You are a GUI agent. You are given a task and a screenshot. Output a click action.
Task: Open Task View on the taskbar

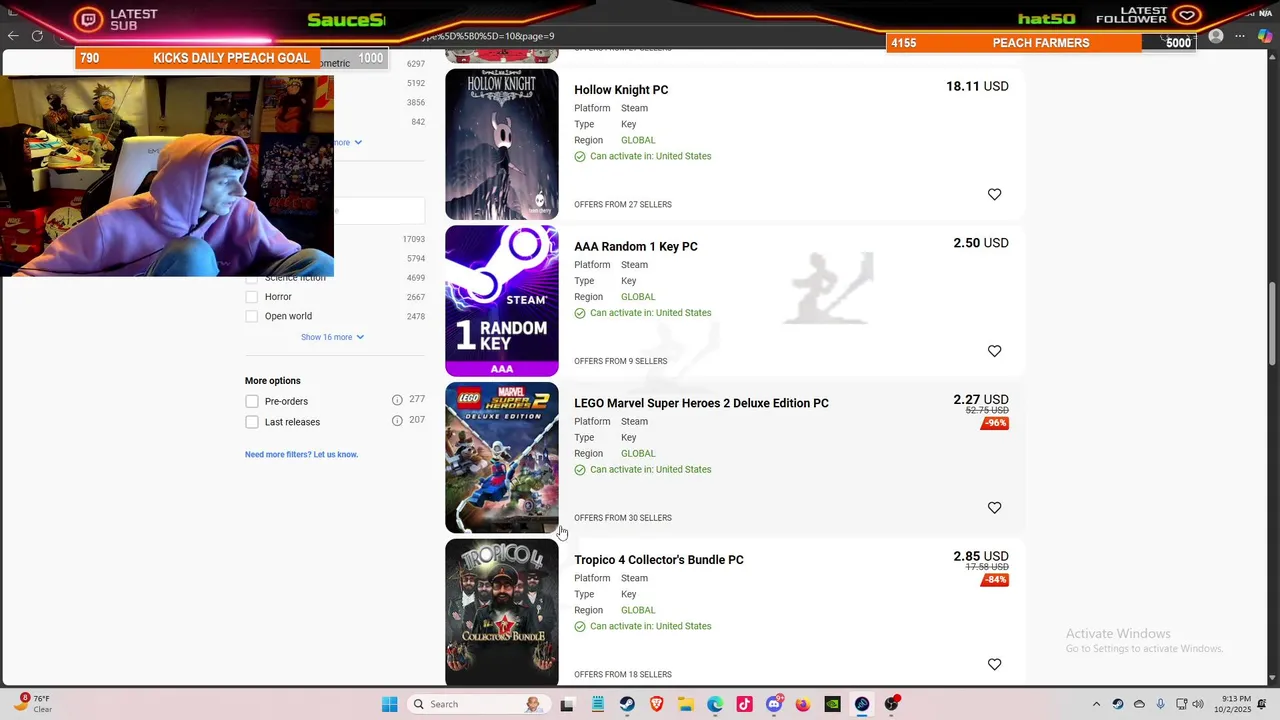tap(567, 704)
